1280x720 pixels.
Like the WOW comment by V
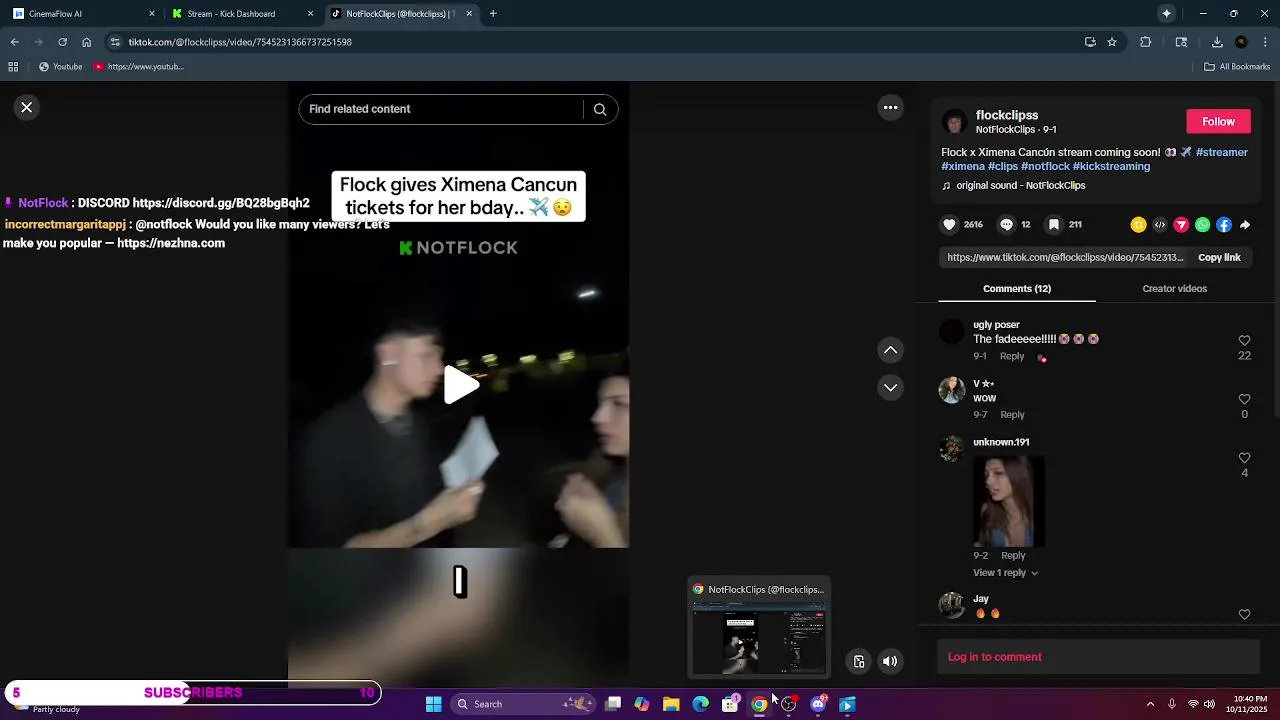[x=1244, y=399]
